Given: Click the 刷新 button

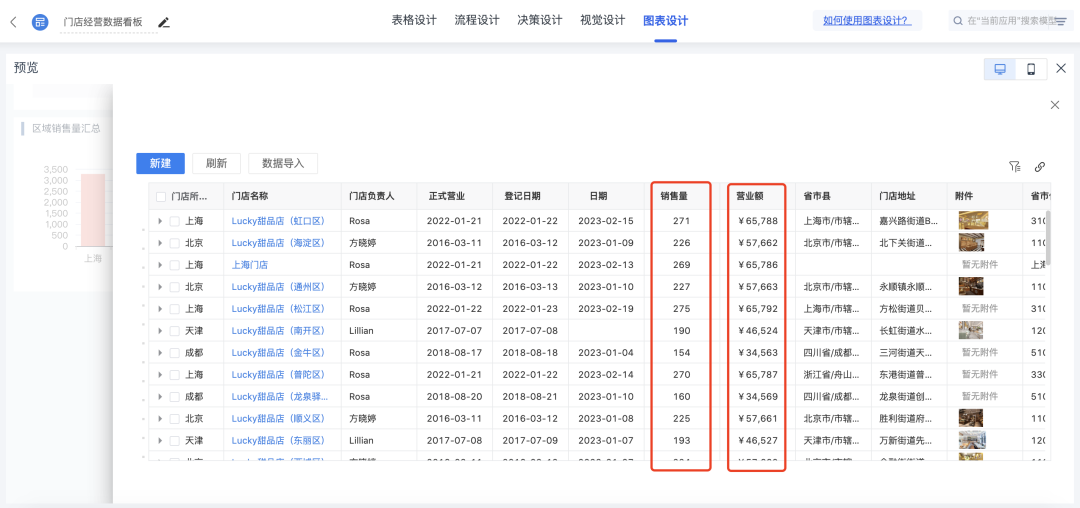Looking at the screenshot, I should [x=216, y=163].
